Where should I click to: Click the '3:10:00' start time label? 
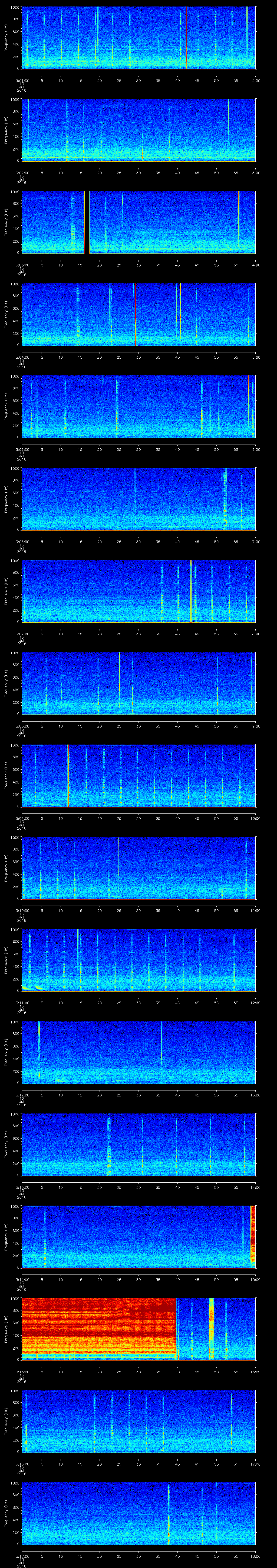22,910
